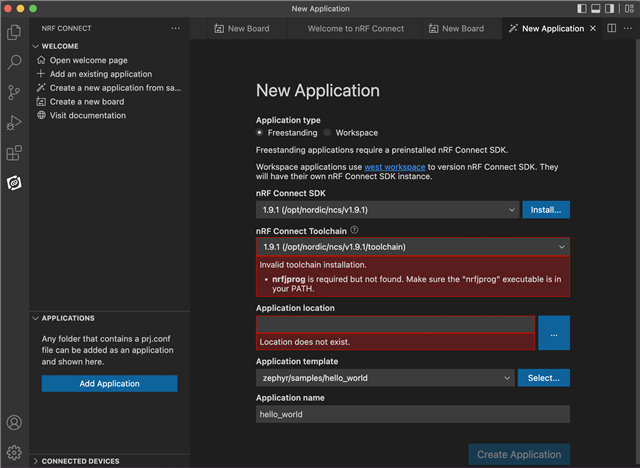Click toolchain help question mark icon
The height and width of the screenshot is (468, 640).
(354, 230)
